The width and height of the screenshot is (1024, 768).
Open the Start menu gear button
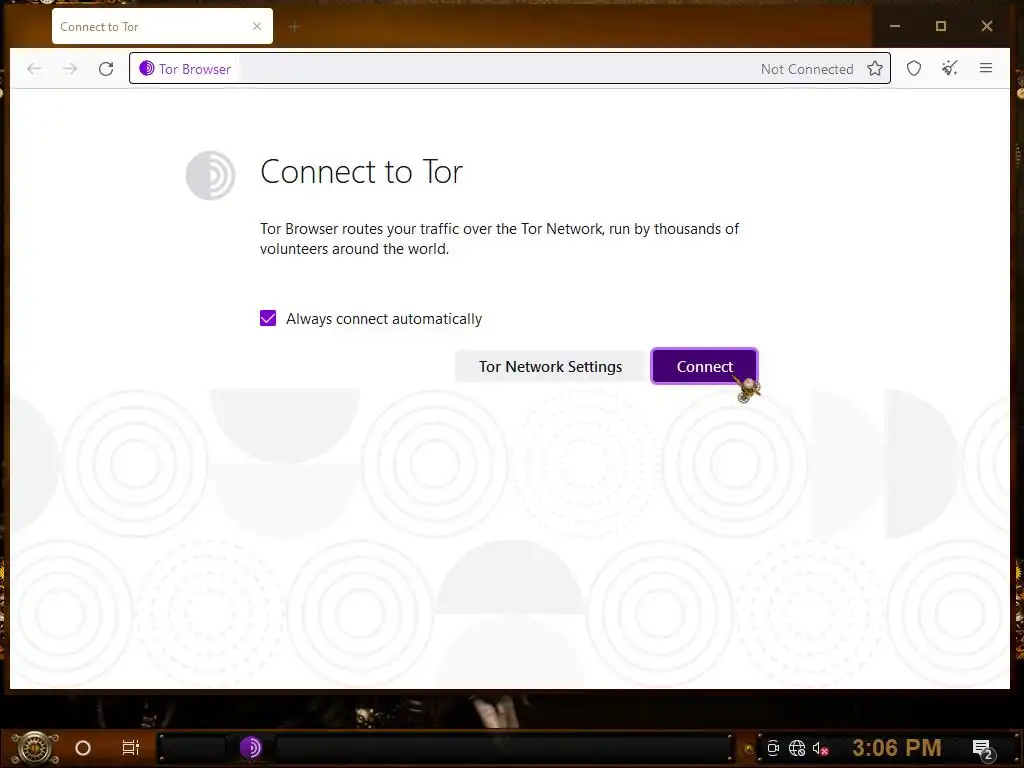point(34,748)
